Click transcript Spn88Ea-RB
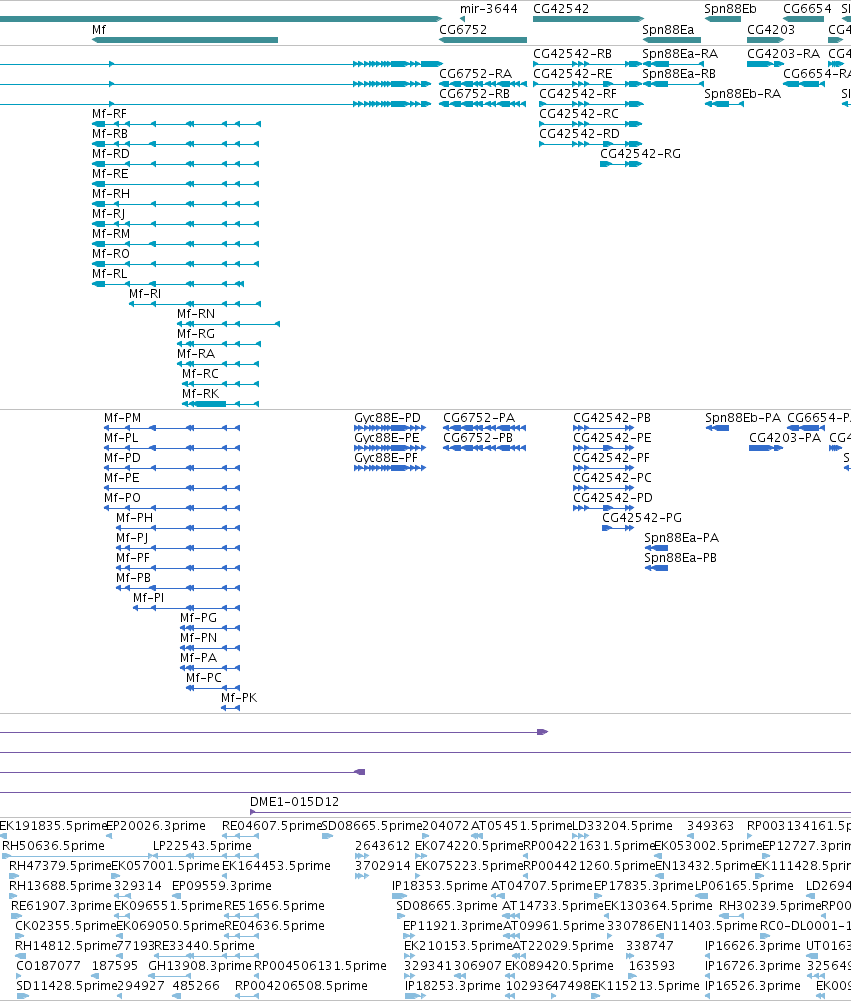 point(672,84)
